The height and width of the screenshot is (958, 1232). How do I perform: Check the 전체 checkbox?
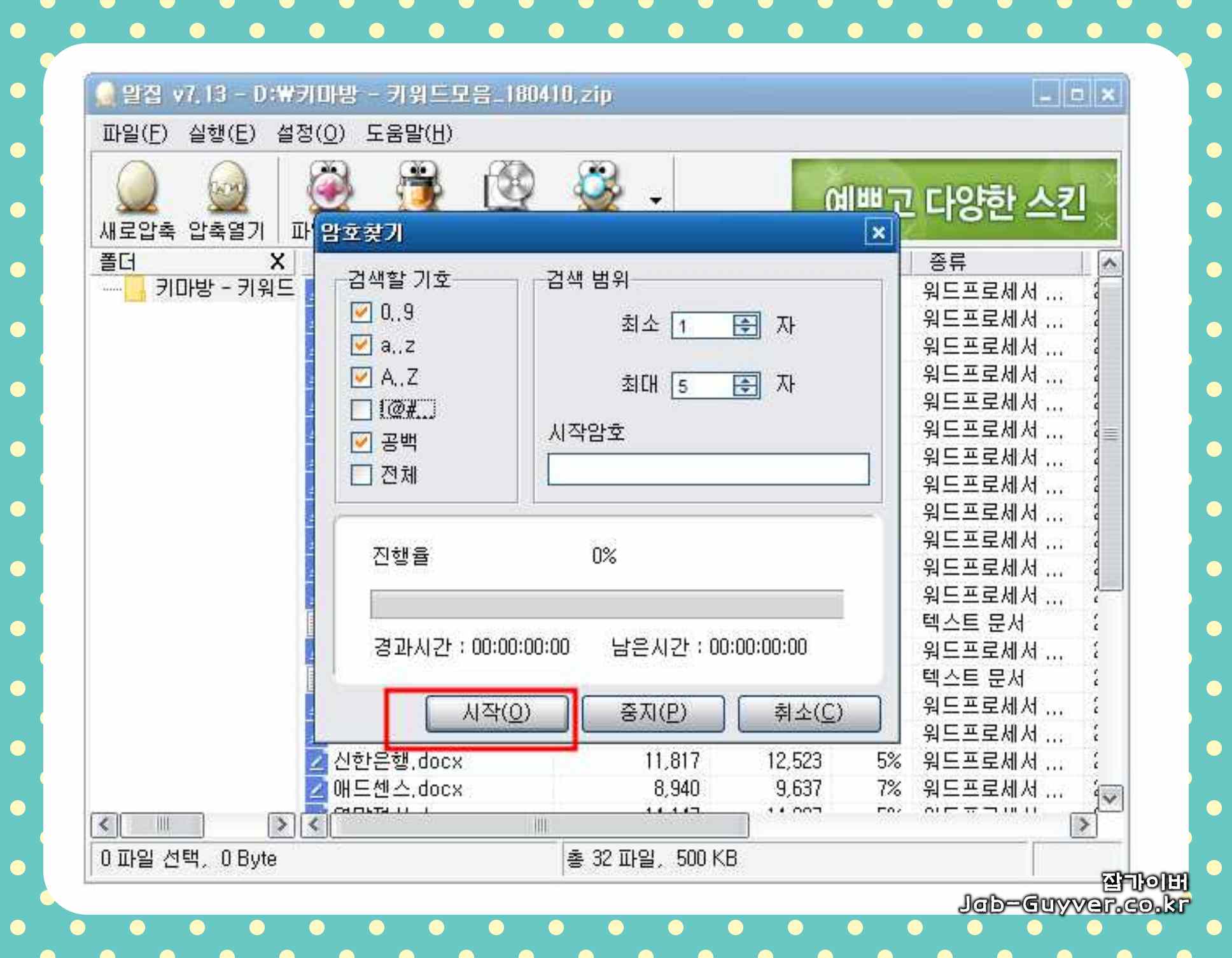[x=361, y=475]
